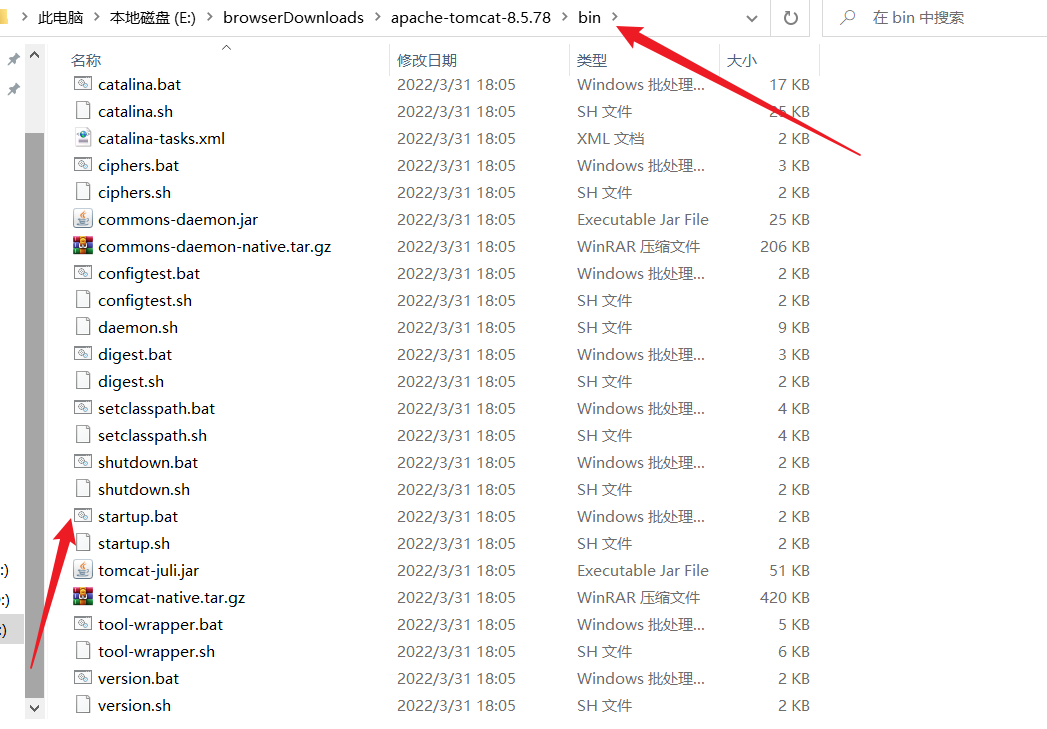Expand the chevron after apache-tomcat-8.5.78 in path
The image size is (1047, 729).
pos(565,17)
